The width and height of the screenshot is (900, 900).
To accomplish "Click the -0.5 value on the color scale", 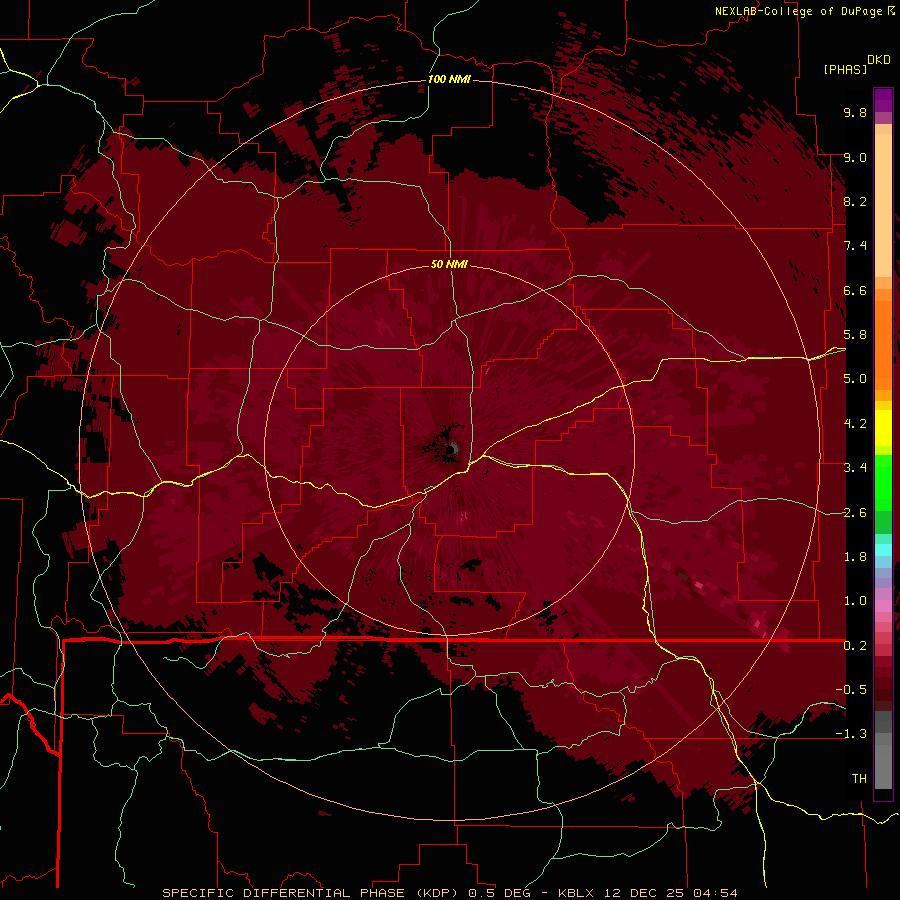I will (x=851, y=690).
